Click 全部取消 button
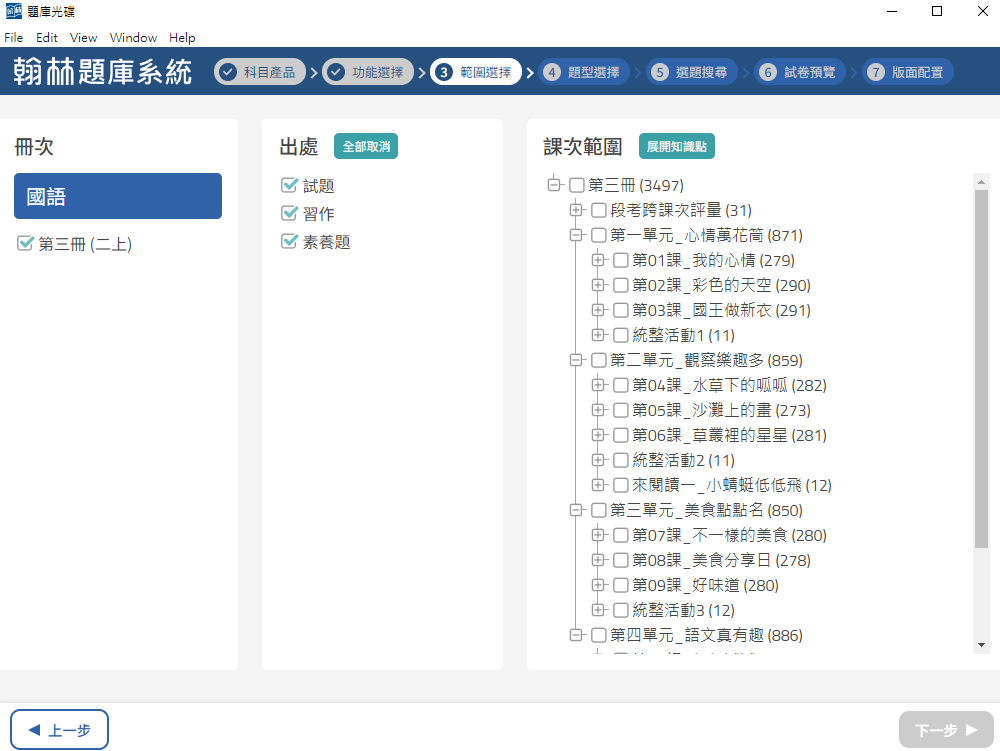Image resolution: width=1000 pixels, height=751 pixels. pyautogui.click(x=366, y=146)
